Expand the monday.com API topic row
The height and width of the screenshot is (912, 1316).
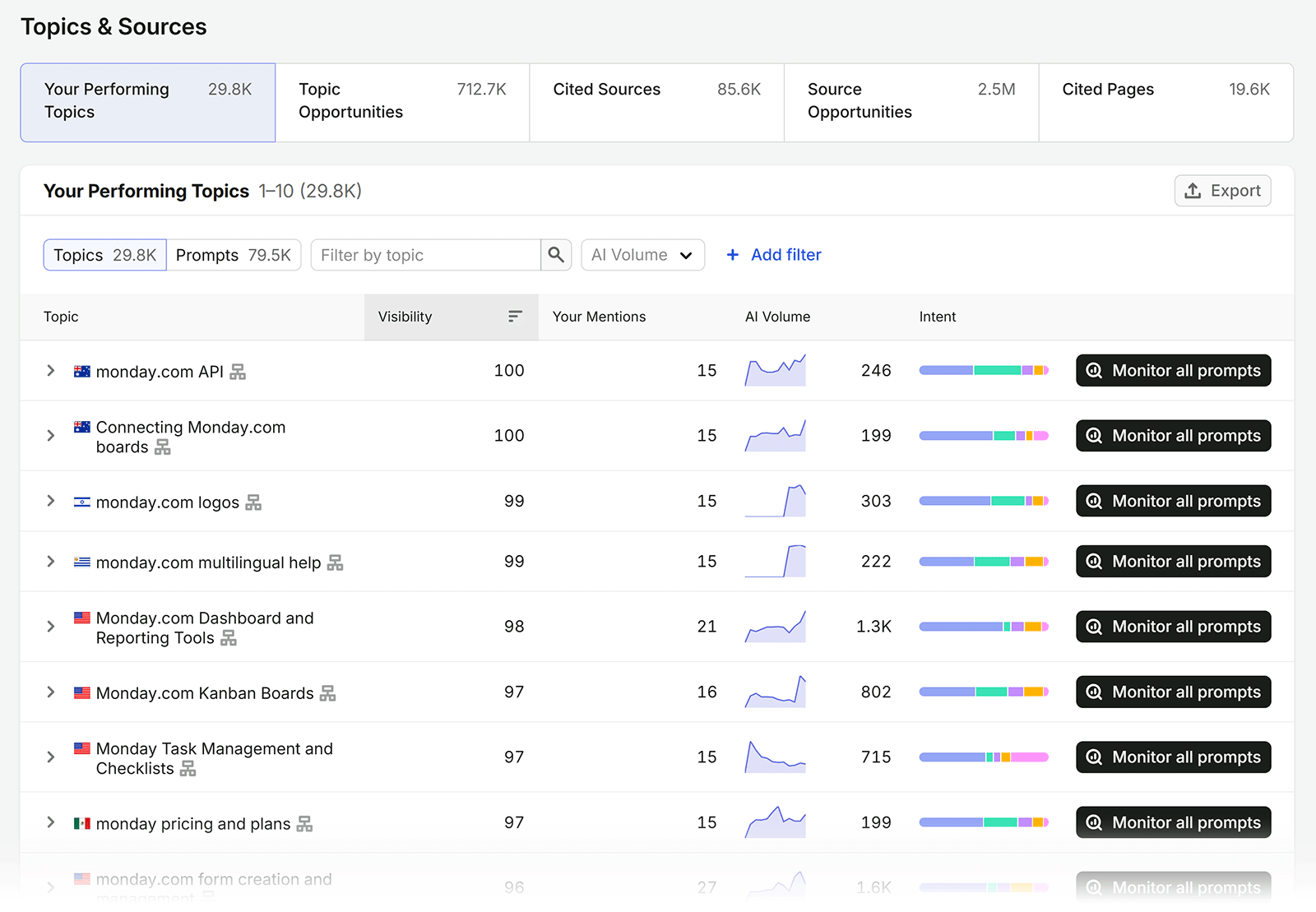[51, 371]
